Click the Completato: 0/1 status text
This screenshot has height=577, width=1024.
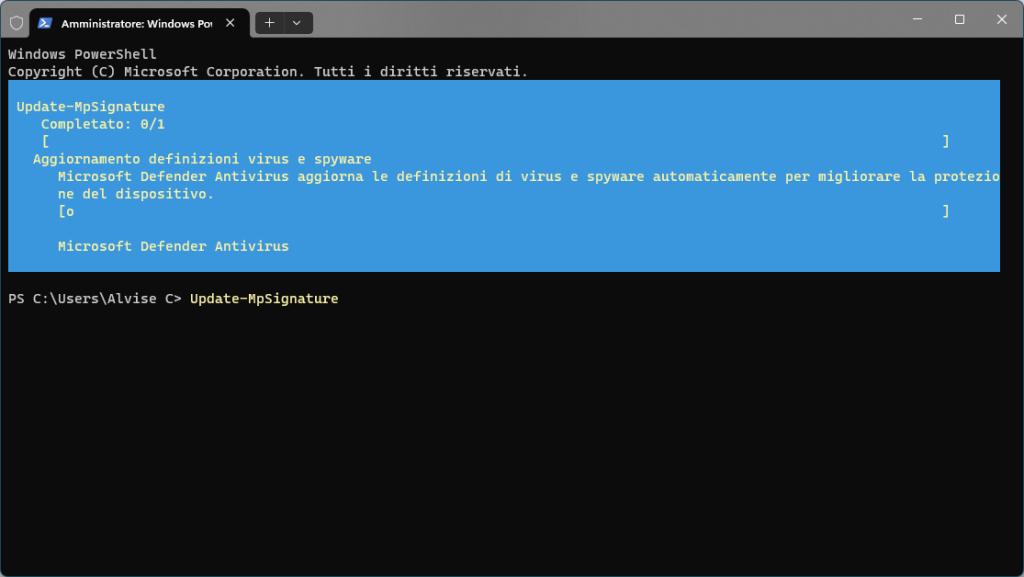[x=103, y=124]
